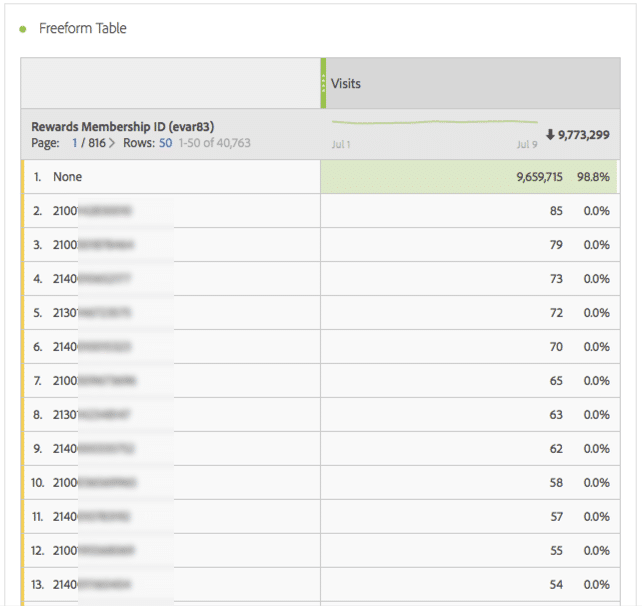Click the 9,659,715 visits cell
Screen dimensions: 642x606
coord(531,177)
